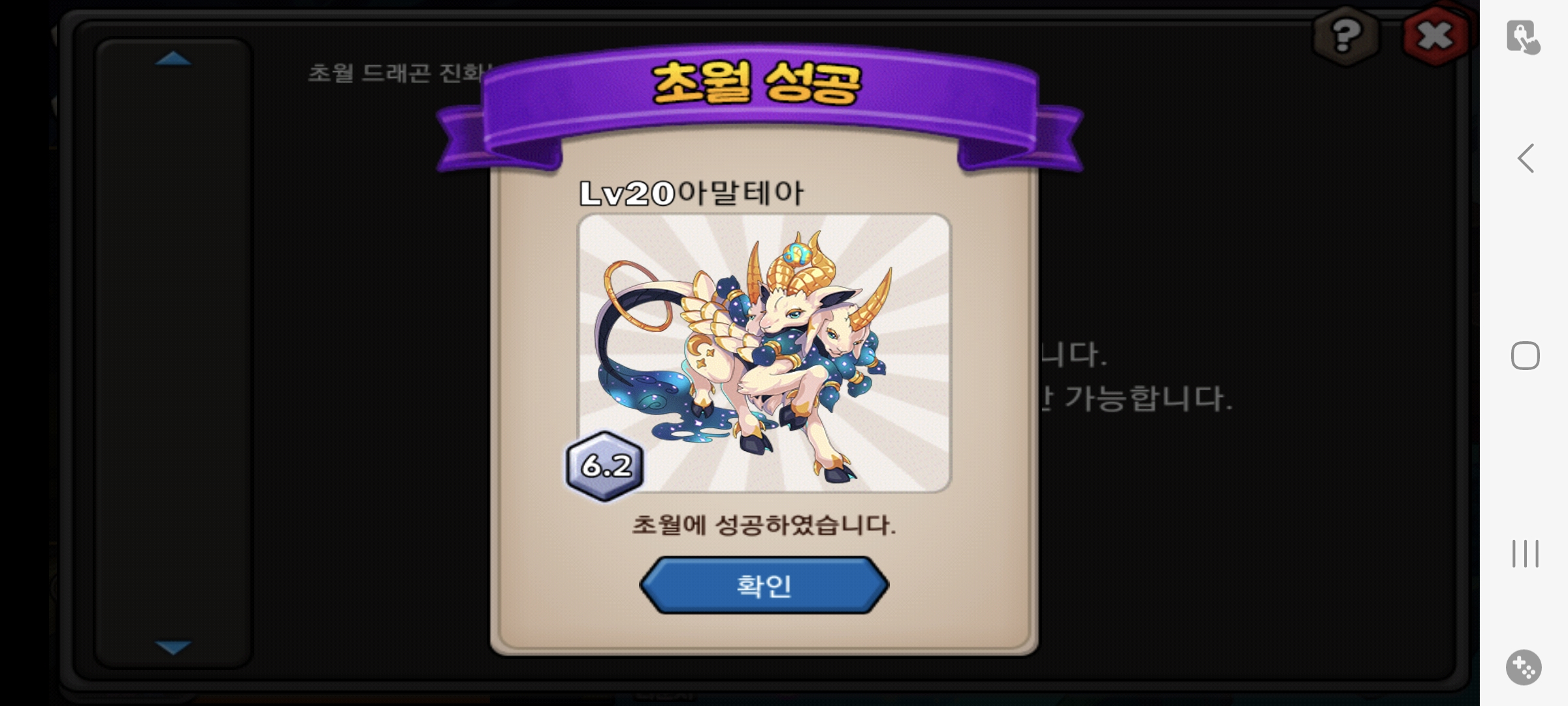Close the panel with the red X

[x=1435, y=35]
